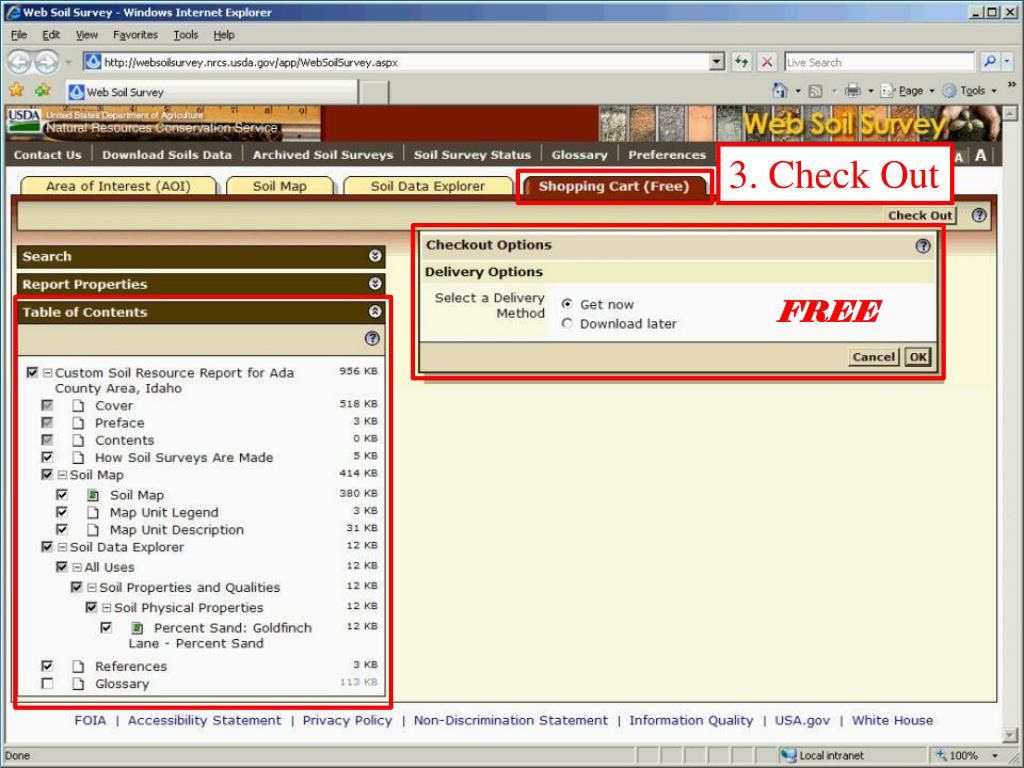Click the Check Out button
This screenshot has height=768, width=1024.
pyautogui.click(x=920, y=216)
